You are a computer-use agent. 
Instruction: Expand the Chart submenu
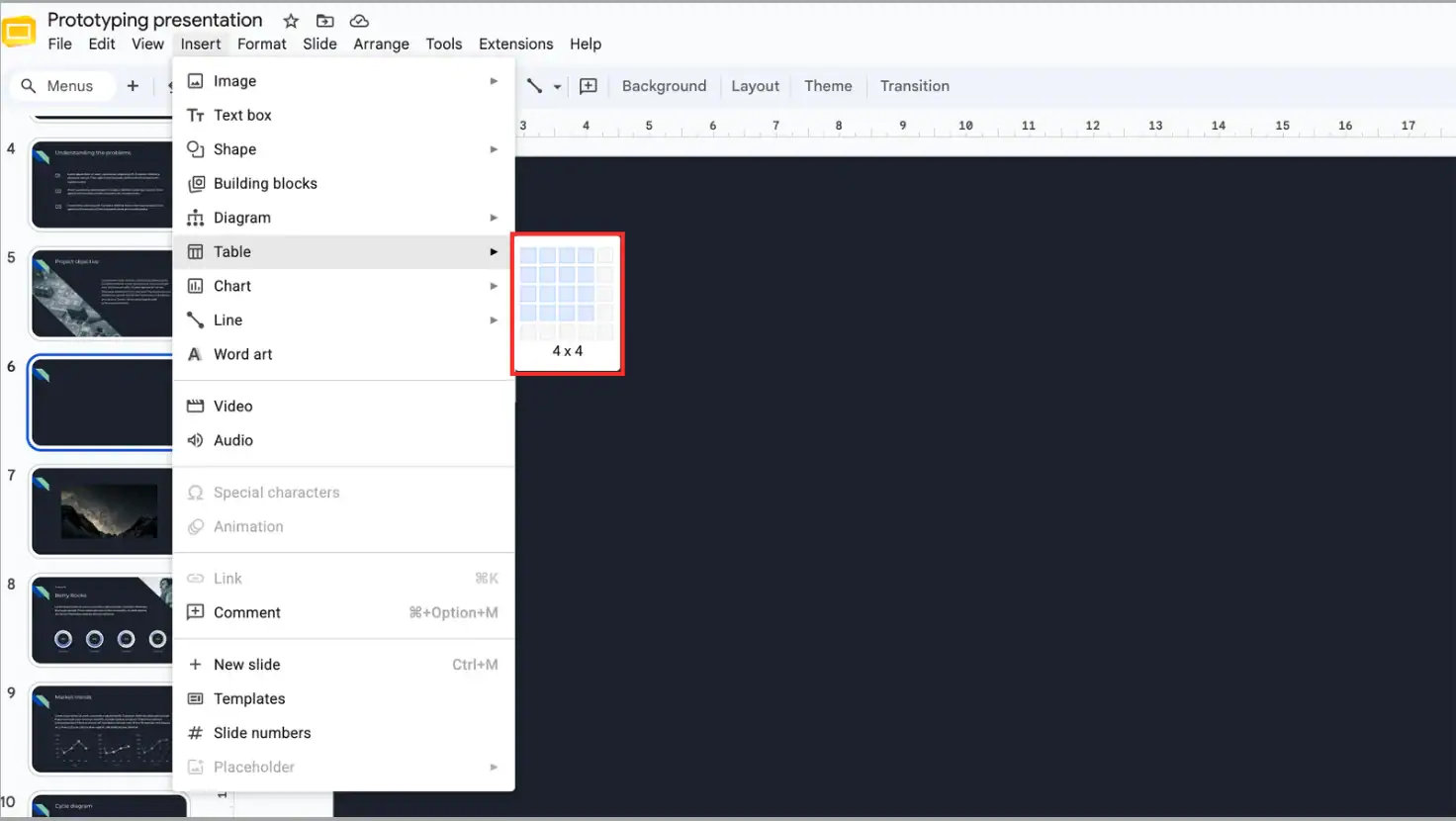(x=344, y=286)
